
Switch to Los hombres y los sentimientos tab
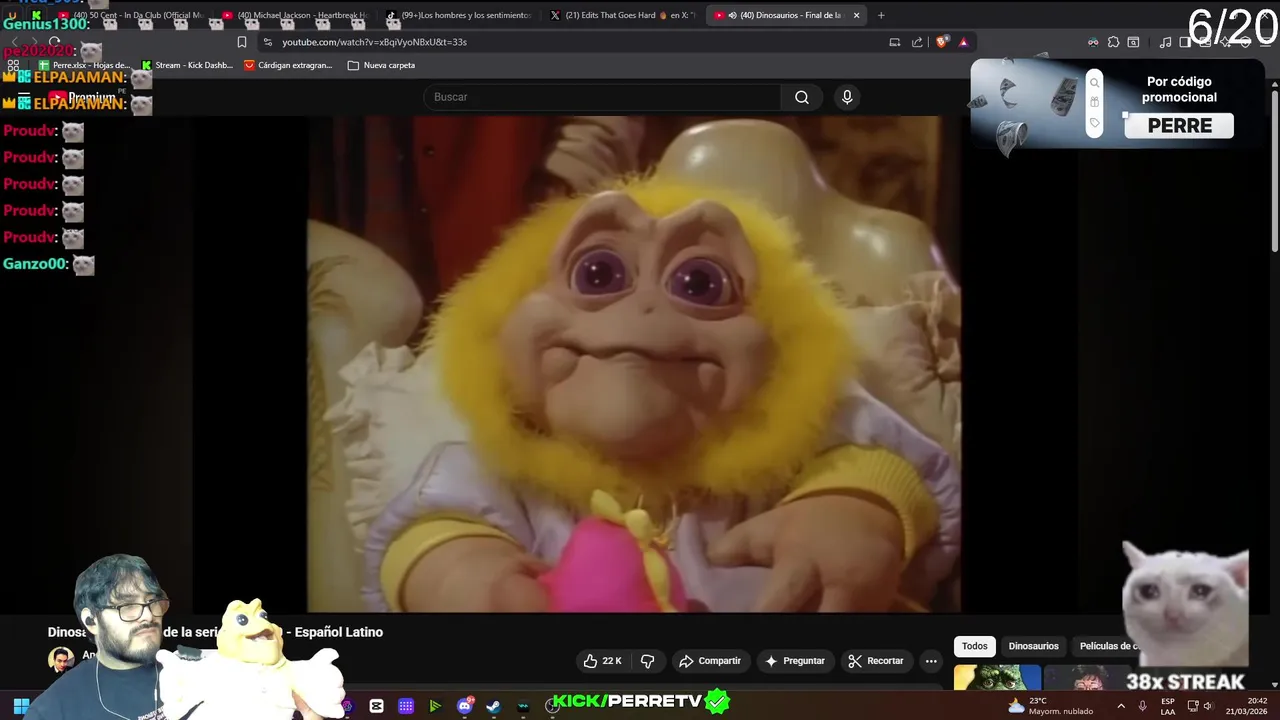coord(460,15)
